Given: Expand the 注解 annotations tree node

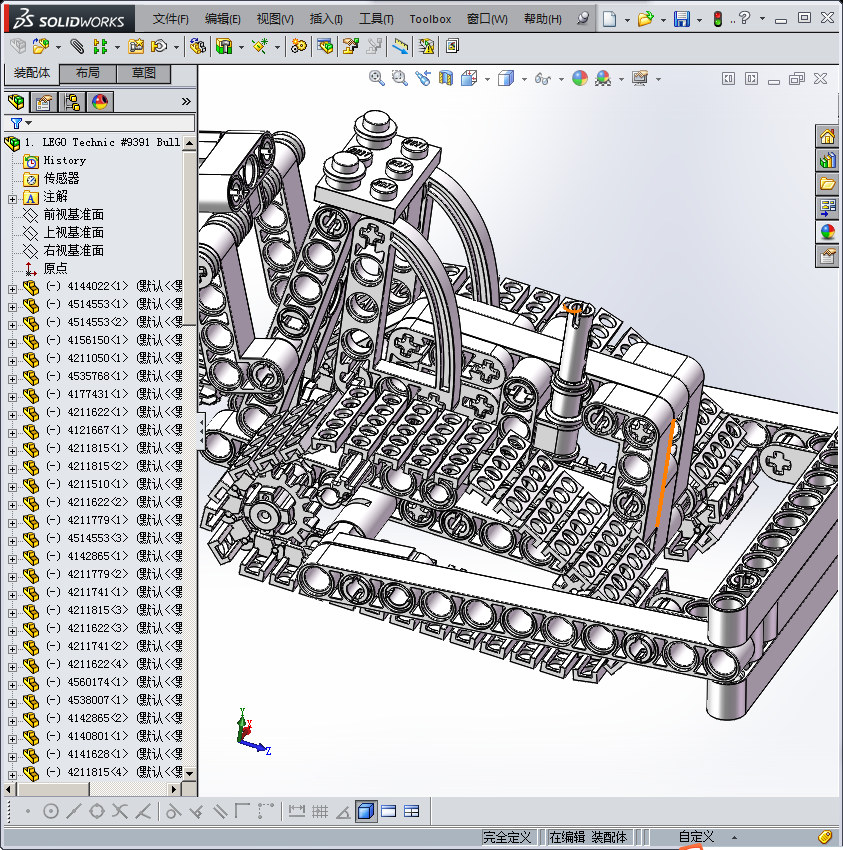Looking at the screenshot, I should [x=12, y=197].
